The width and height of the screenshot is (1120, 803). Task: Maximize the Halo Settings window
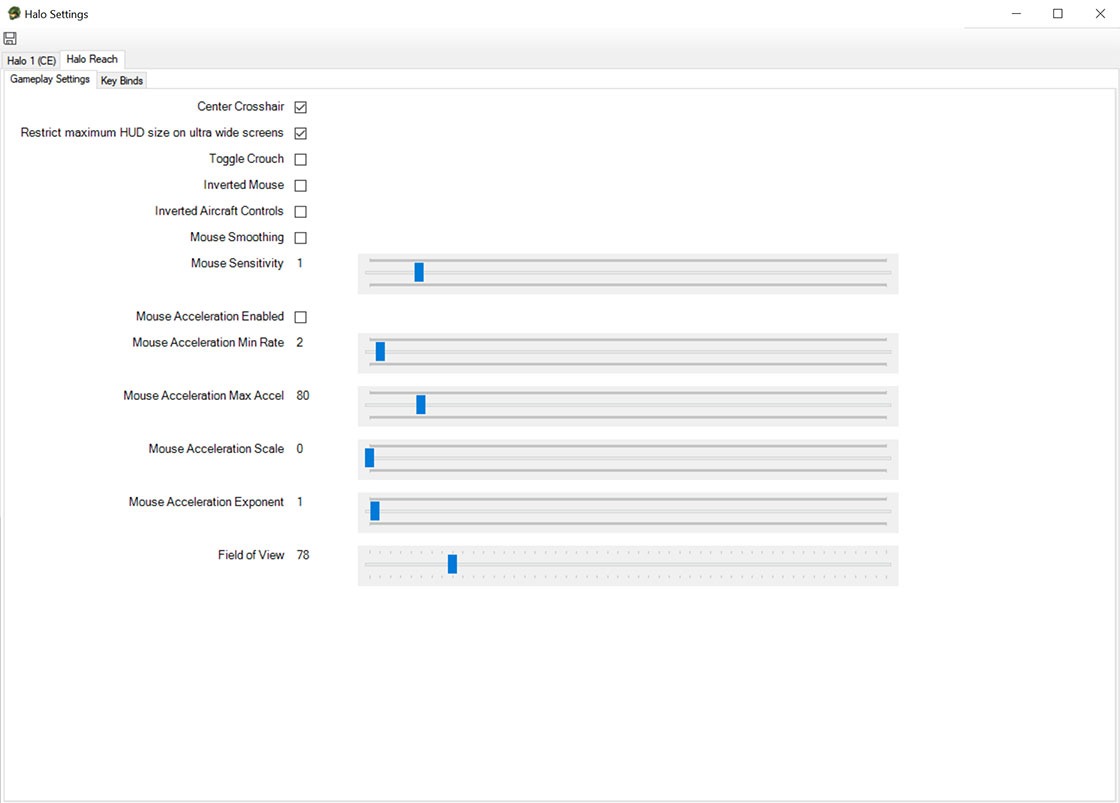1057,14
